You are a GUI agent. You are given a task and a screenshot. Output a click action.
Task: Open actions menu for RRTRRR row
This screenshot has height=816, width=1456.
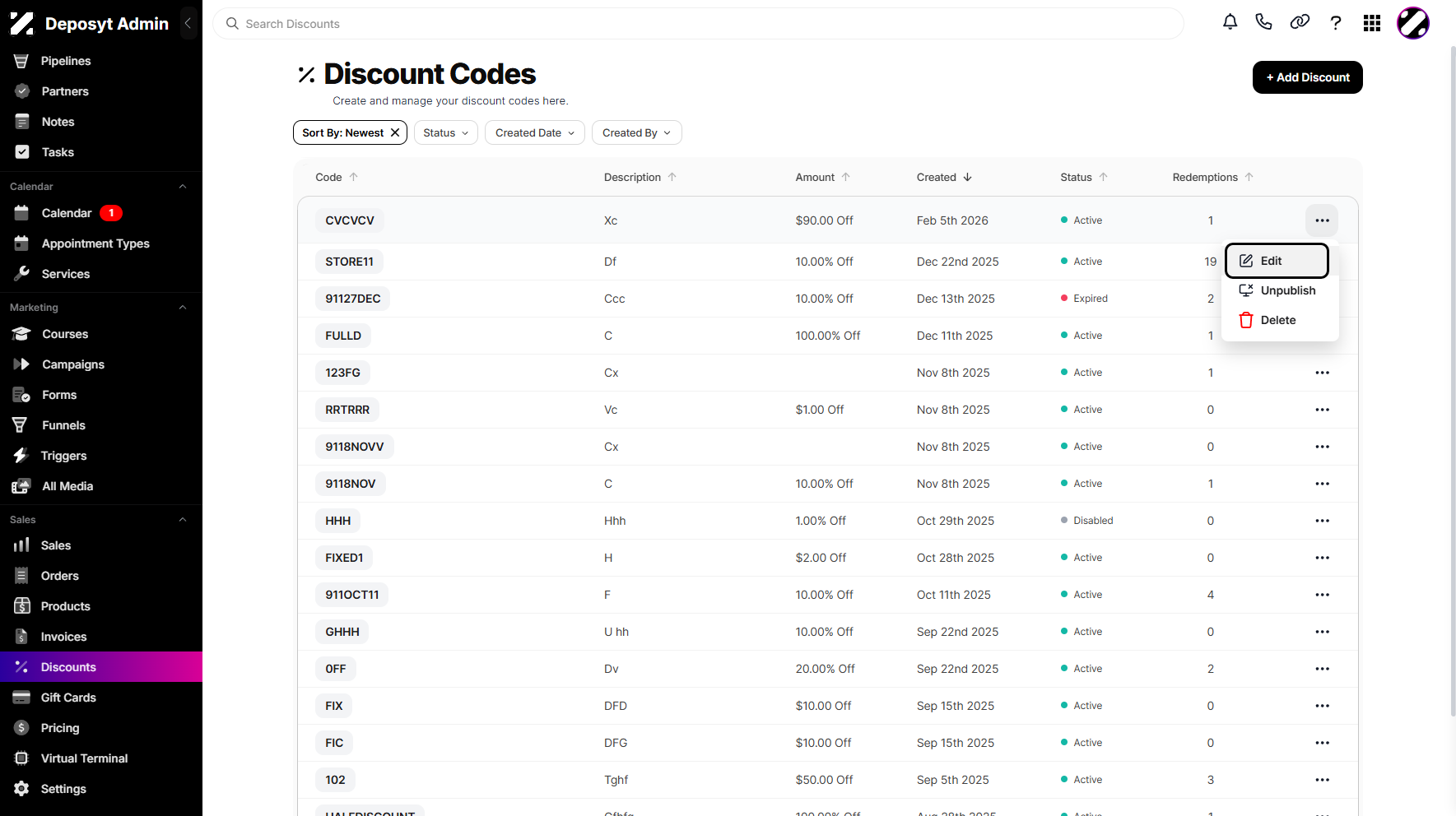[1322, 410]
